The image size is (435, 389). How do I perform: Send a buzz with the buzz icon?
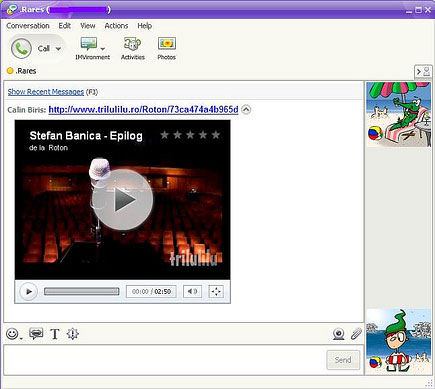point(72,334)
